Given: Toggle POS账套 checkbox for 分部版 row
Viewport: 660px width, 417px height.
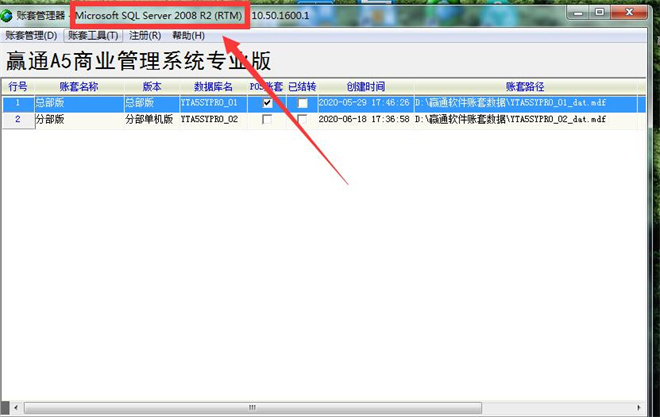Looking at the screenshot, I should click(267, 120).
